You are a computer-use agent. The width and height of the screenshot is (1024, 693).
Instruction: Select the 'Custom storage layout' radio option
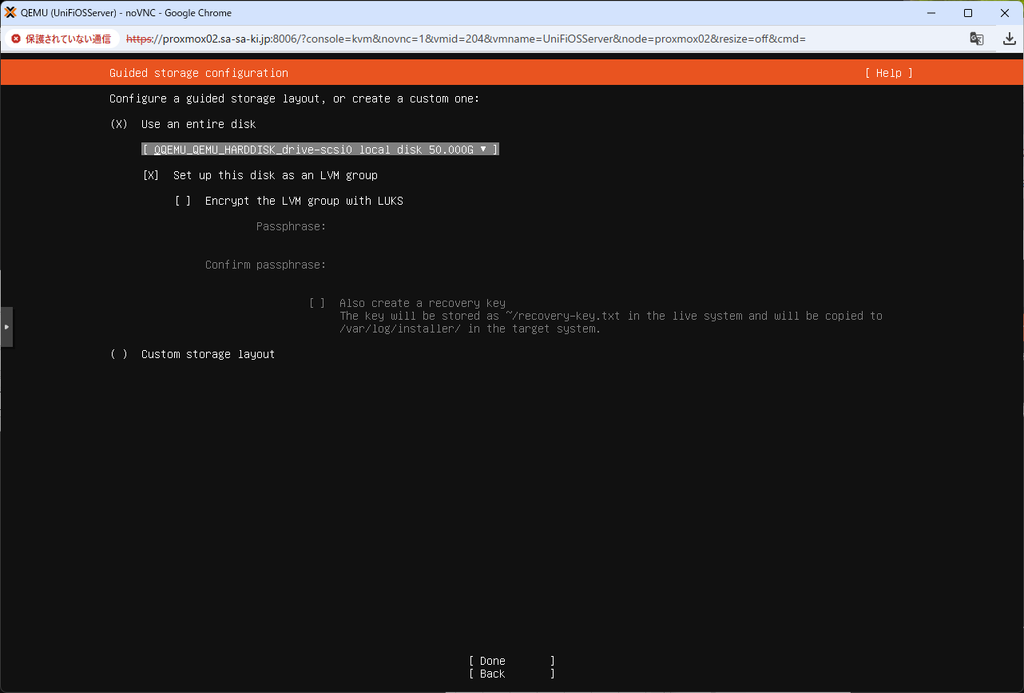119,354
